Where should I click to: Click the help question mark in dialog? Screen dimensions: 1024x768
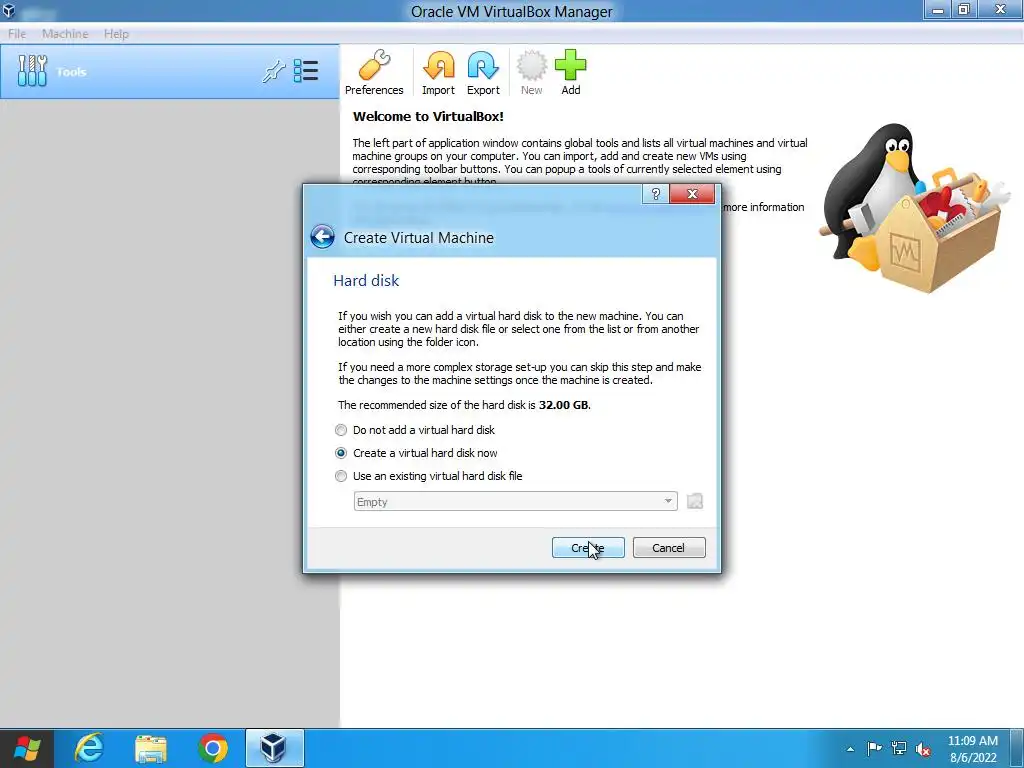pyautogui.click(x=656, y=194)
